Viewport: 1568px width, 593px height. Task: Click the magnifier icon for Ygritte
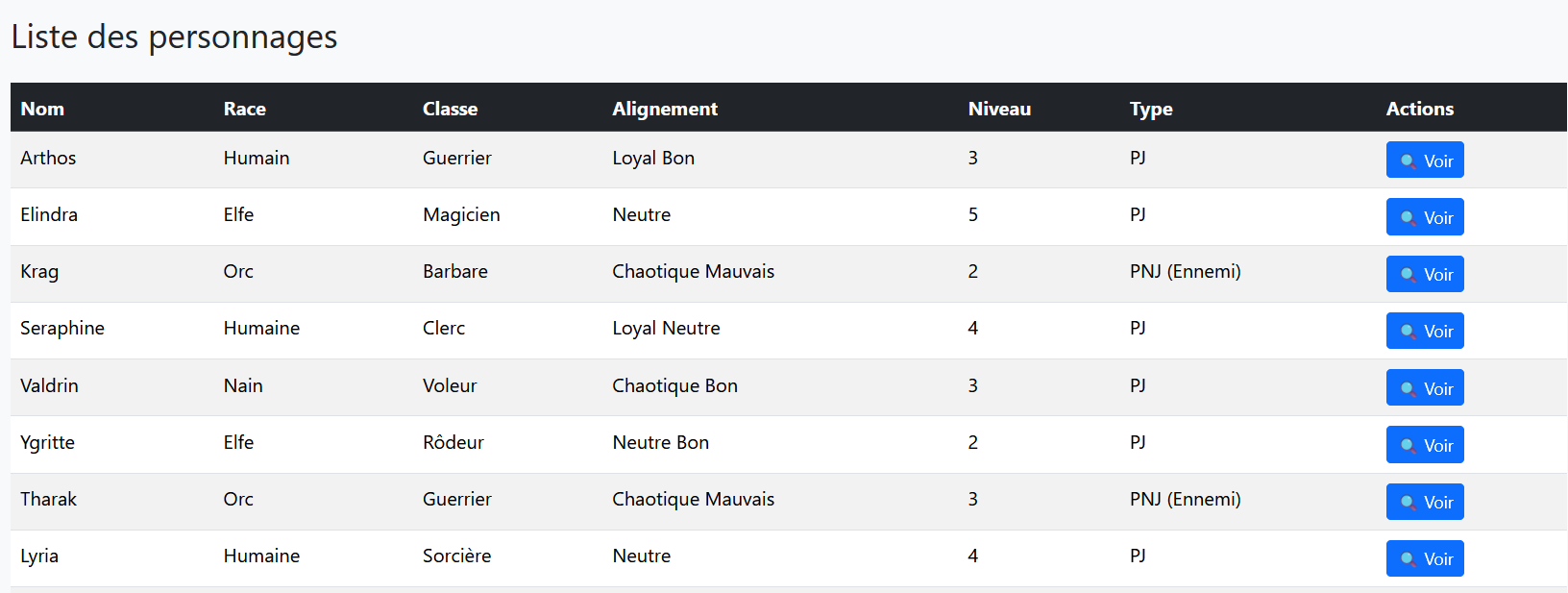pos(1409,446)
